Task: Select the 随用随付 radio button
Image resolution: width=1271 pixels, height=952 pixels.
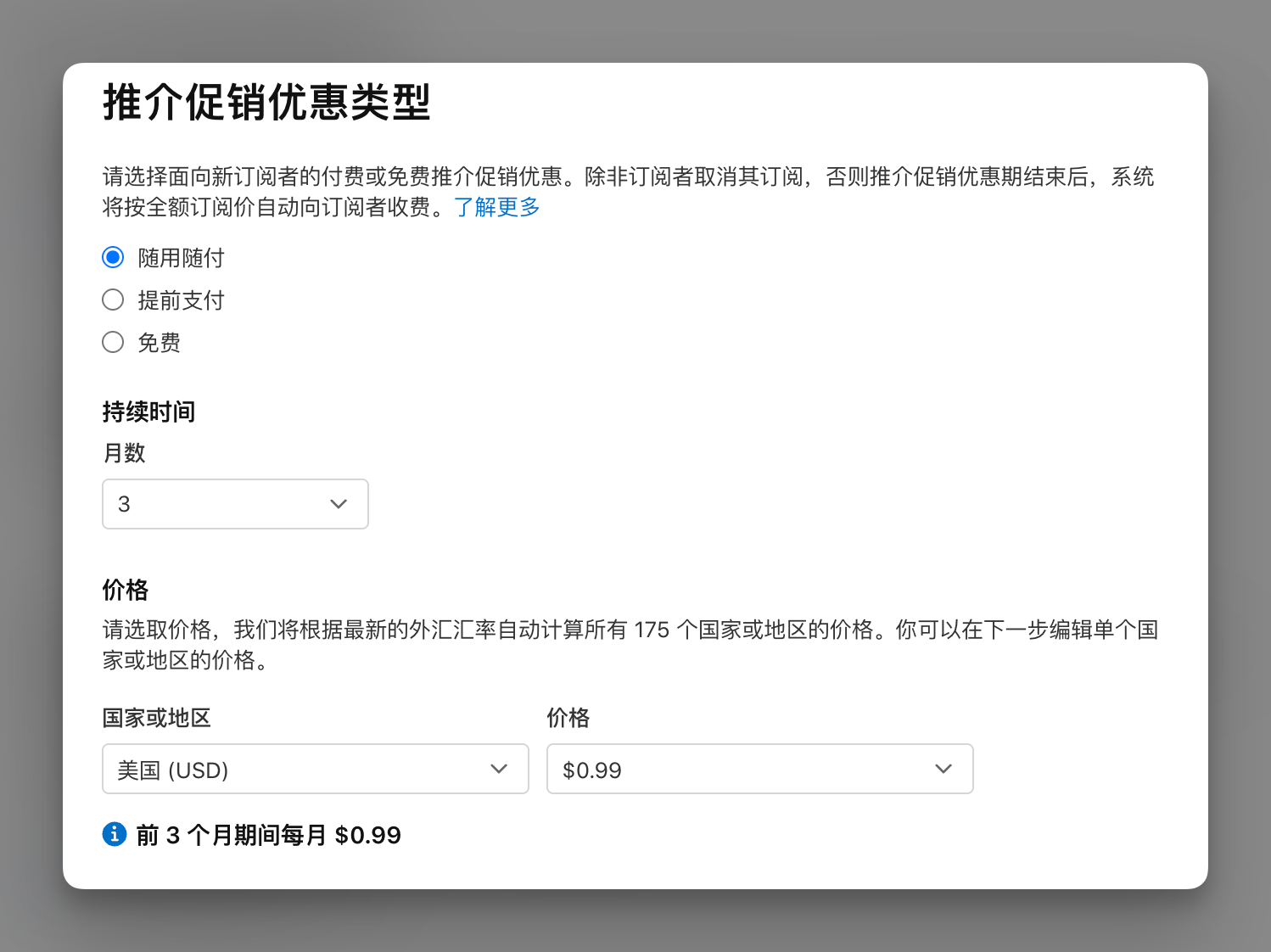Action: coord(113,257)
